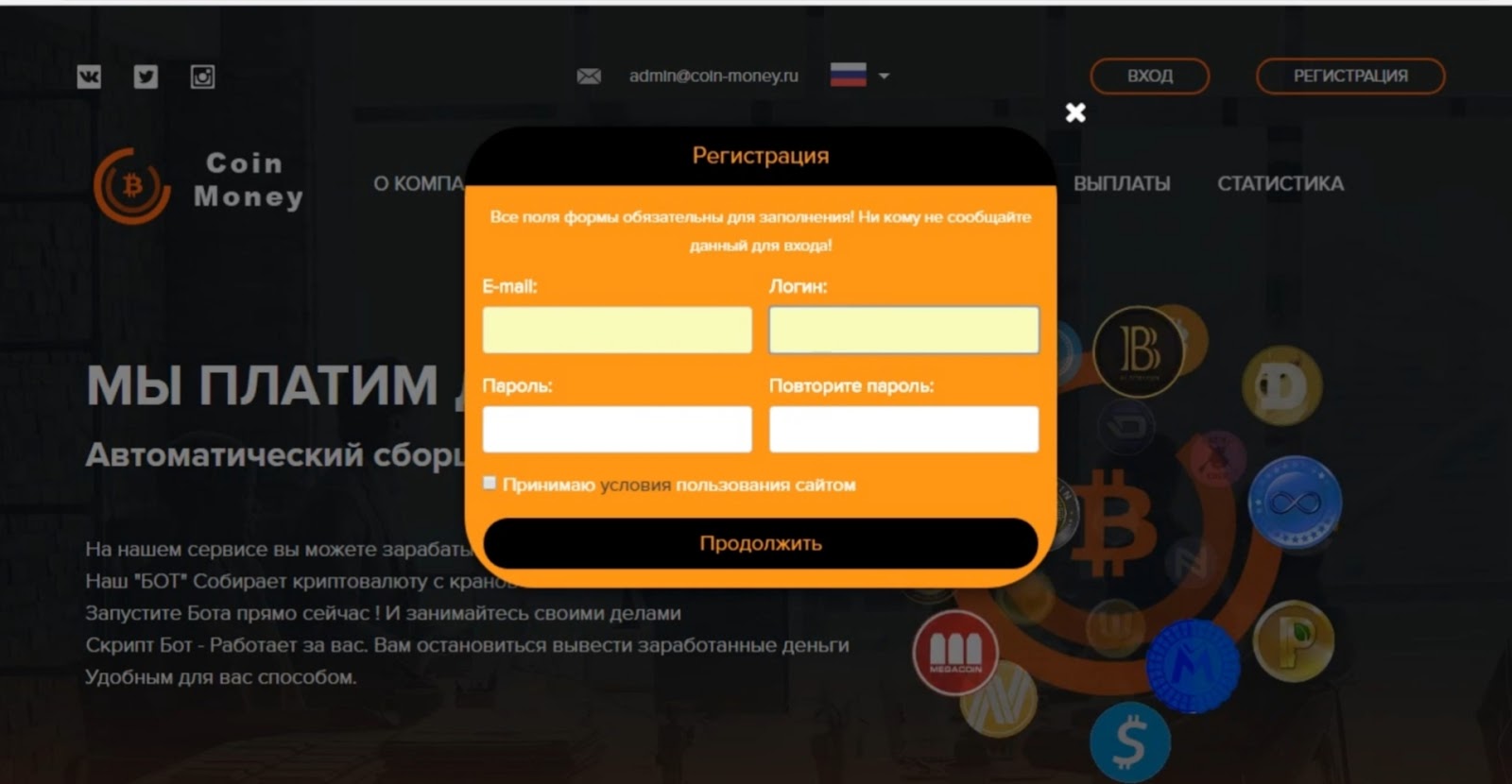Click the РЕГИСТРАЦИЯ button in header

point(1349,76)
